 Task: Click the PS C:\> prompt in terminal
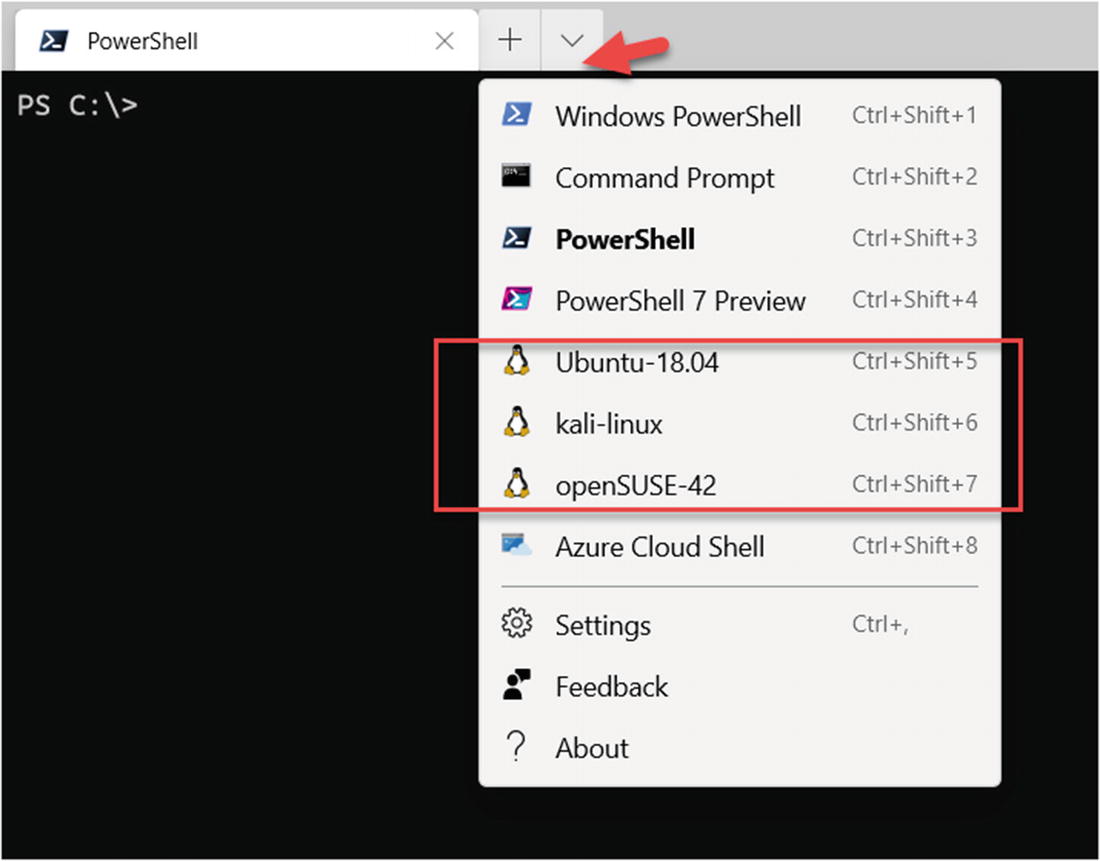coord(77,105)
